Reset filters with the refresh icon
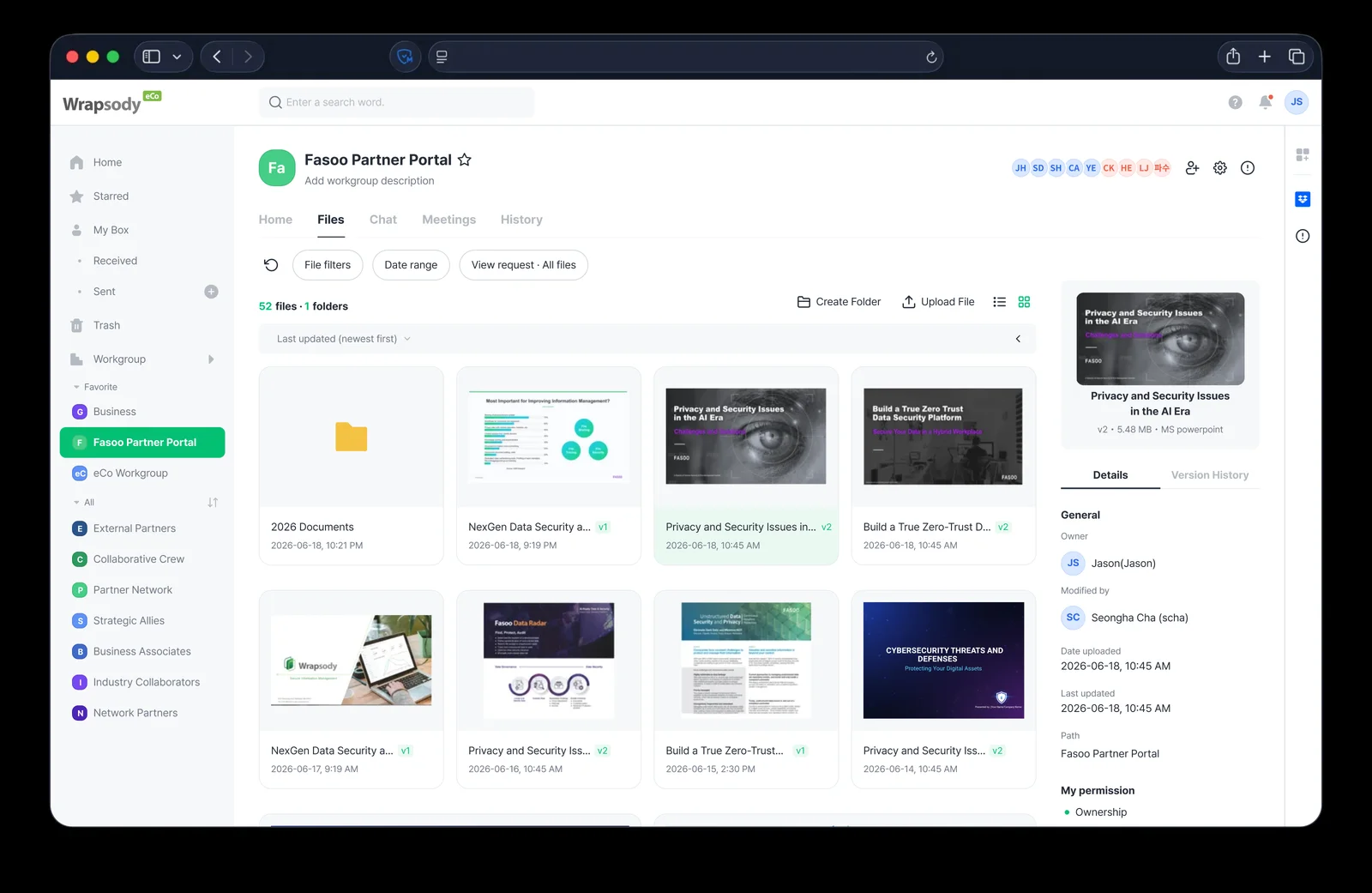This screenshot has height=893, width=1372. (x=271, y=265)
